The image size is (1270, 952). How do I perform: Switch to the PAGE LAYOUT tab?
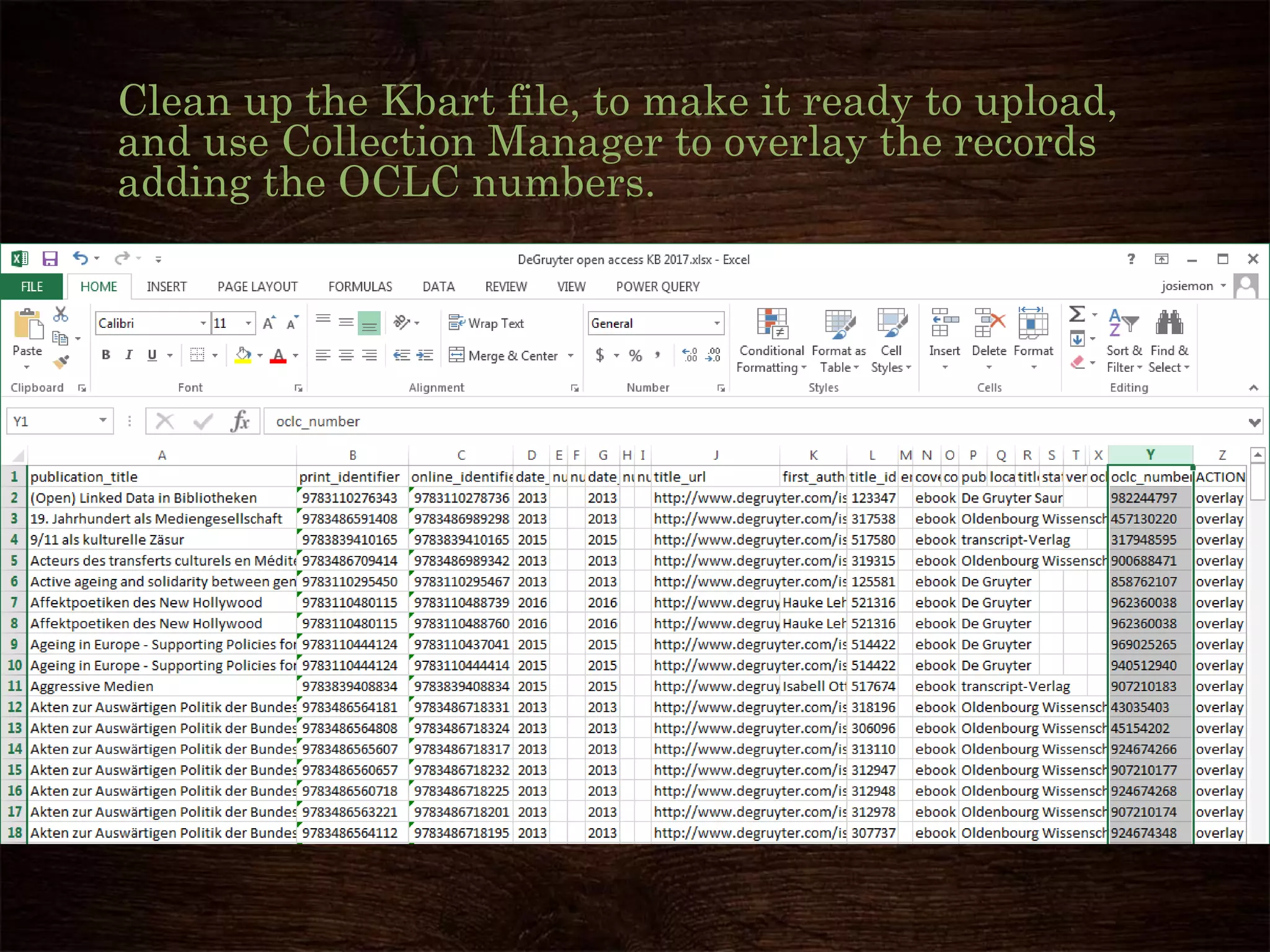pos(257,286)
